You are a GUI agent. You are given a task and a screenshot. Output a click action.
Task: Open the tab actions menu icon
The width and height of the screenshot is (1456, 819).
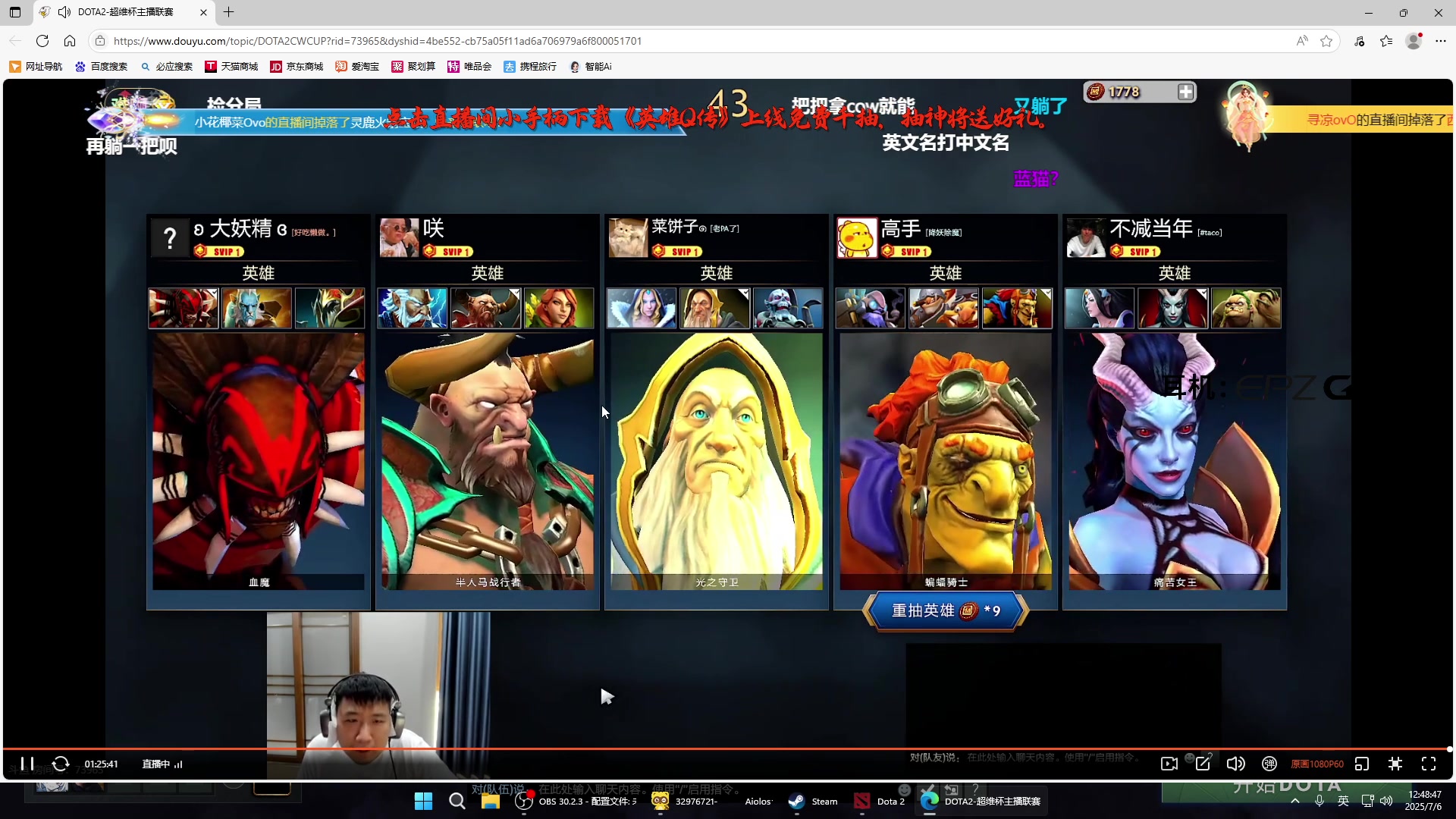coord(15,12)
